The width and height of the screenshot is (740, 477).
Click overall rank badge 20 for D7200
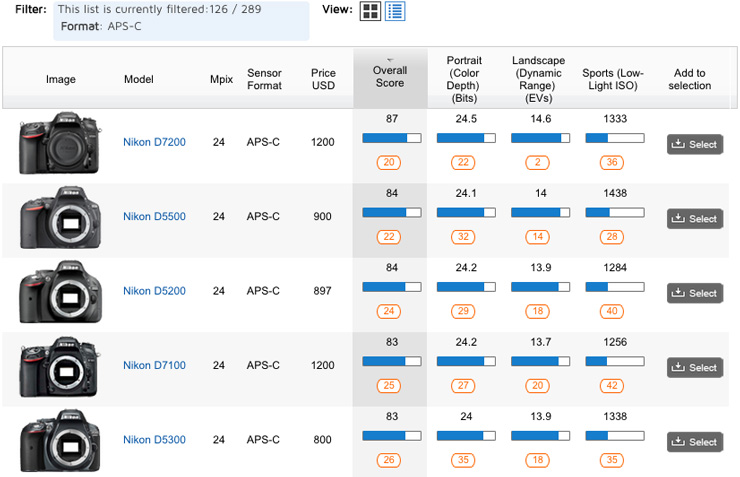[x=390, y=162]
